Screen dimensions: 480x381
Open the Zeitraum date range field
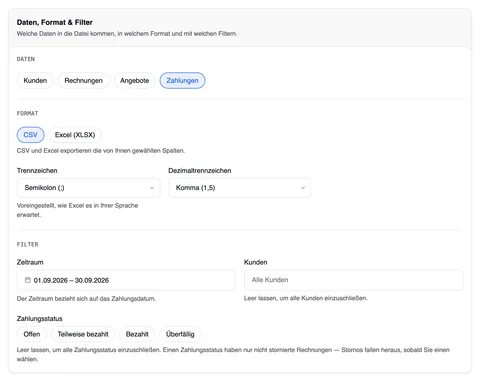pyautogui.click(x=126, y=280)
